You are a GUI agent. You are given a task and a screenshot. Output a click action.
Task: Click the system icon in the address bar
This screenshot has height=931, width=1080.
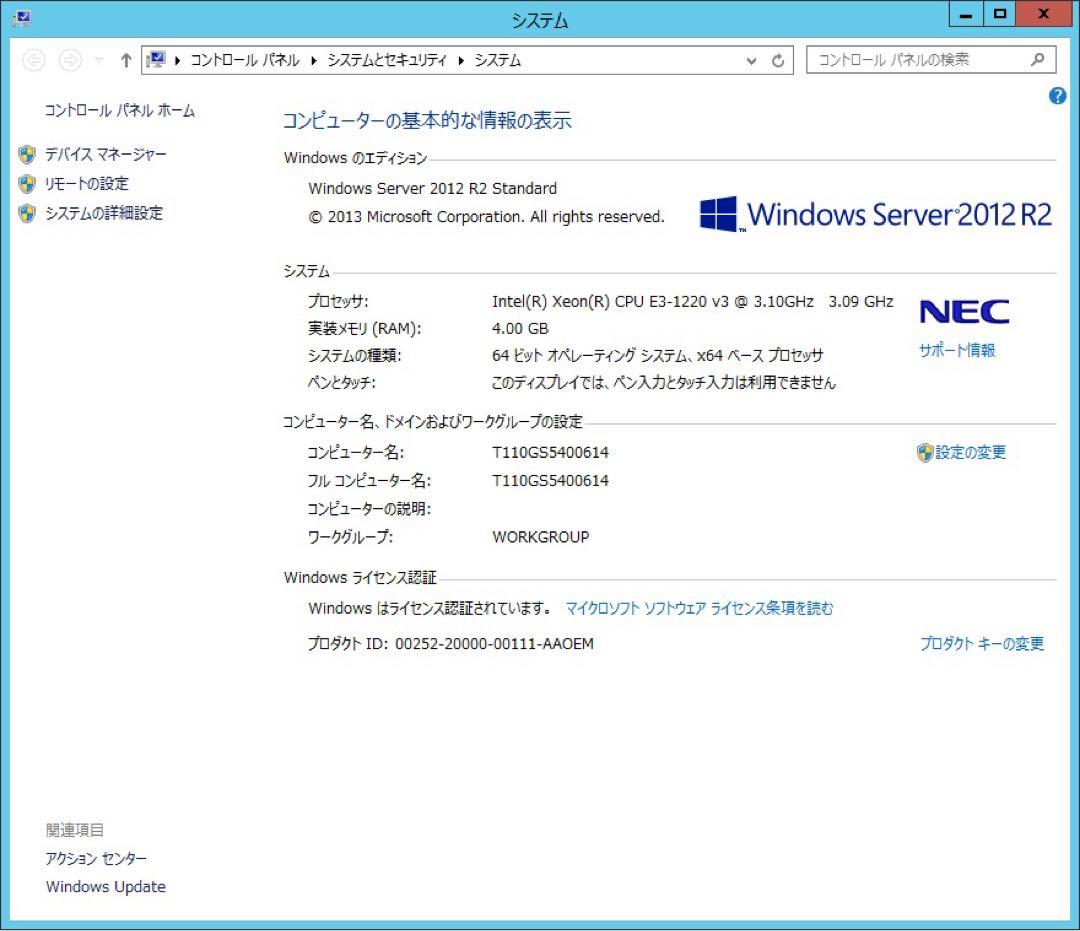[x=156, y=60]
